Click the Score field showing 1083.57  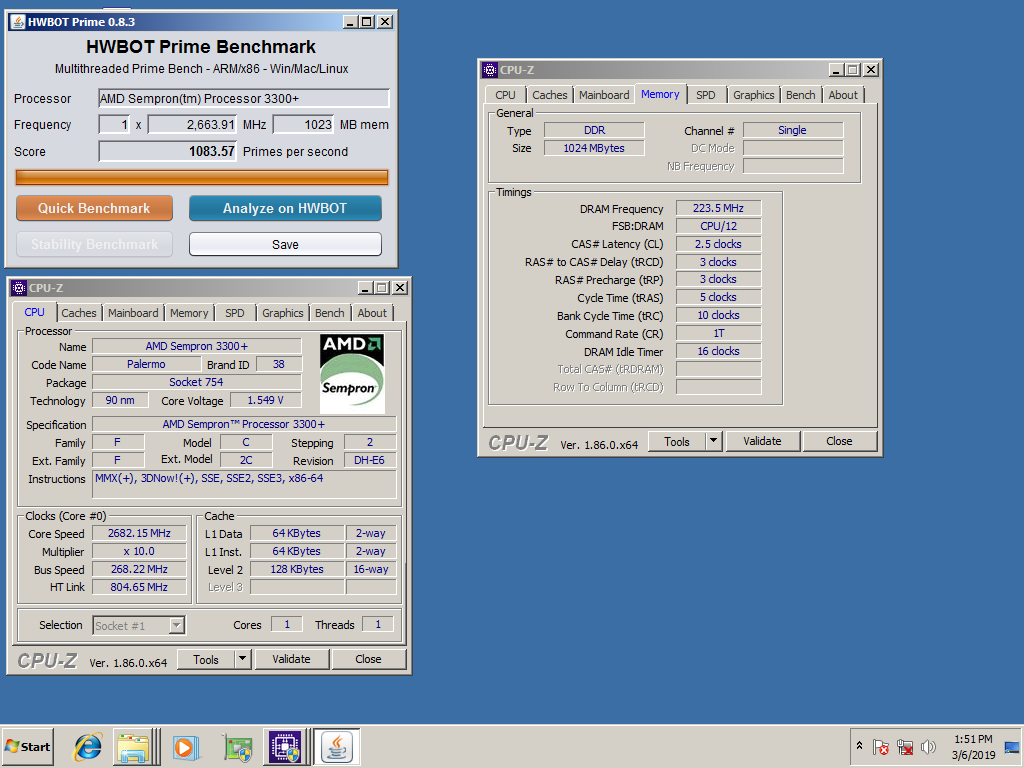[x=167, y=152]
